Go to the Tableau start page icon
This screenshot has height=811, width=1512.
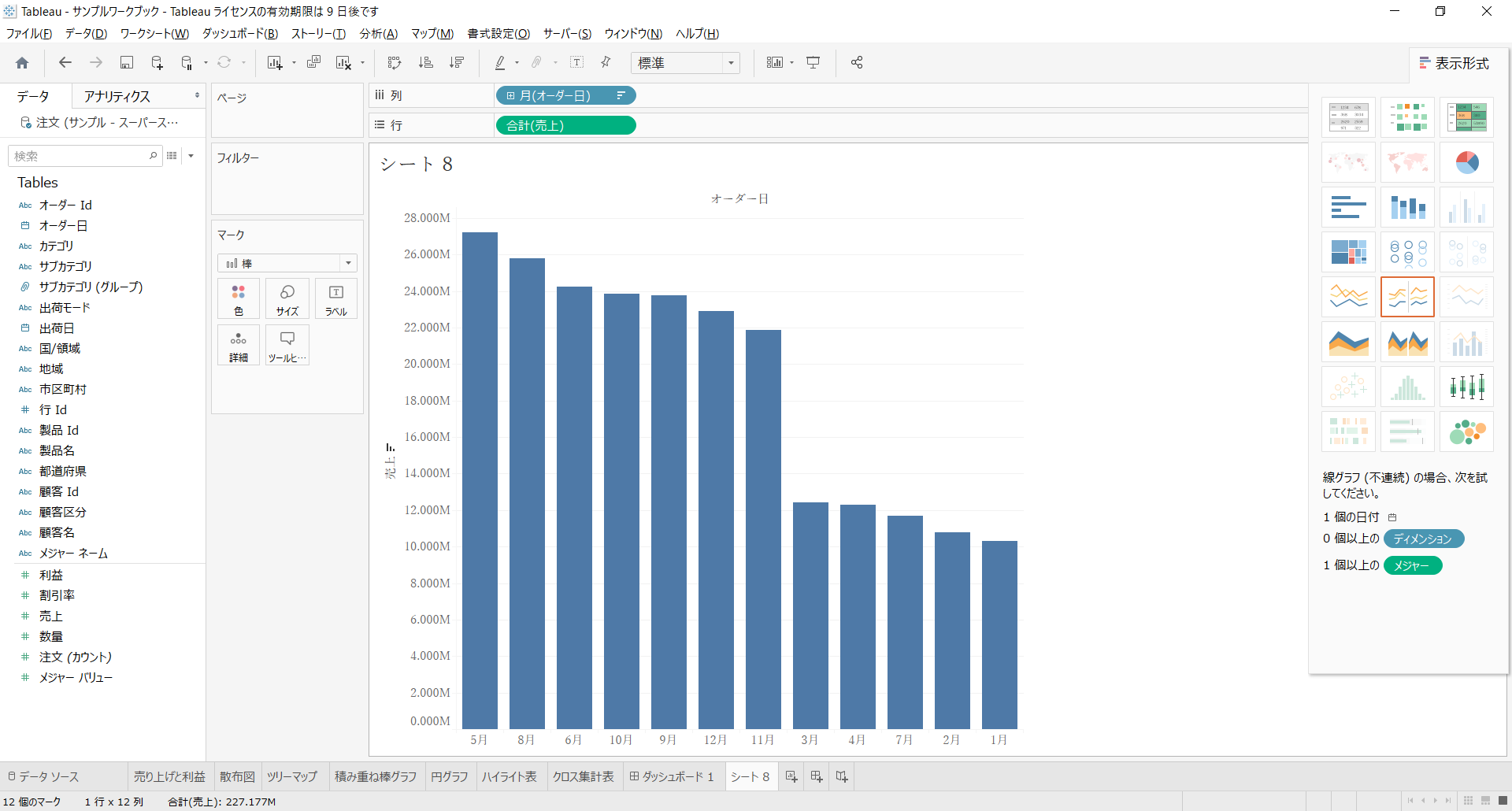(x=22, y=63)
